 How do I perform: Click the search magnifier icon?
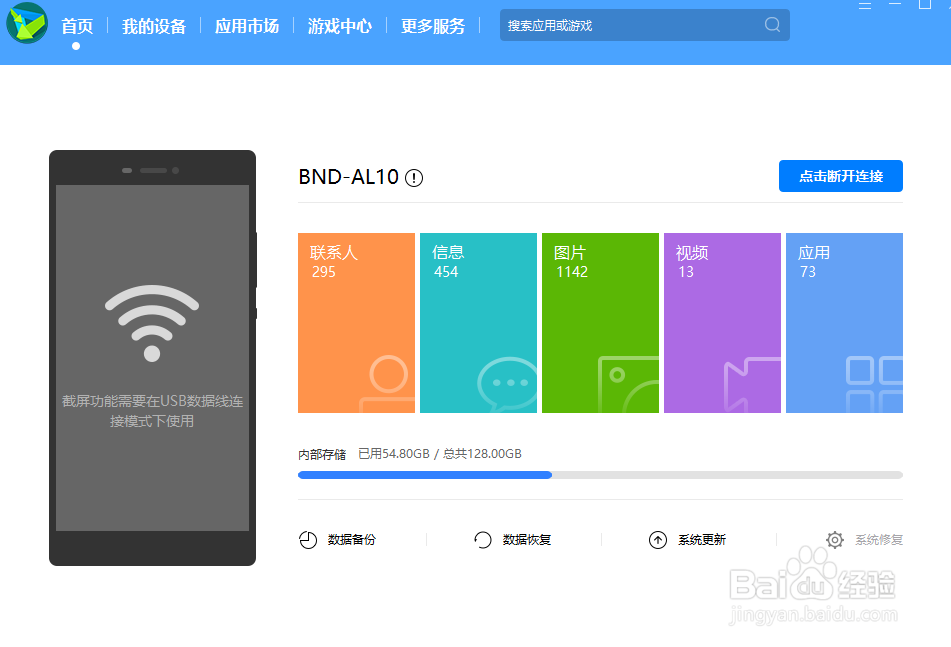pyautogui.click(x=772, y=24)
